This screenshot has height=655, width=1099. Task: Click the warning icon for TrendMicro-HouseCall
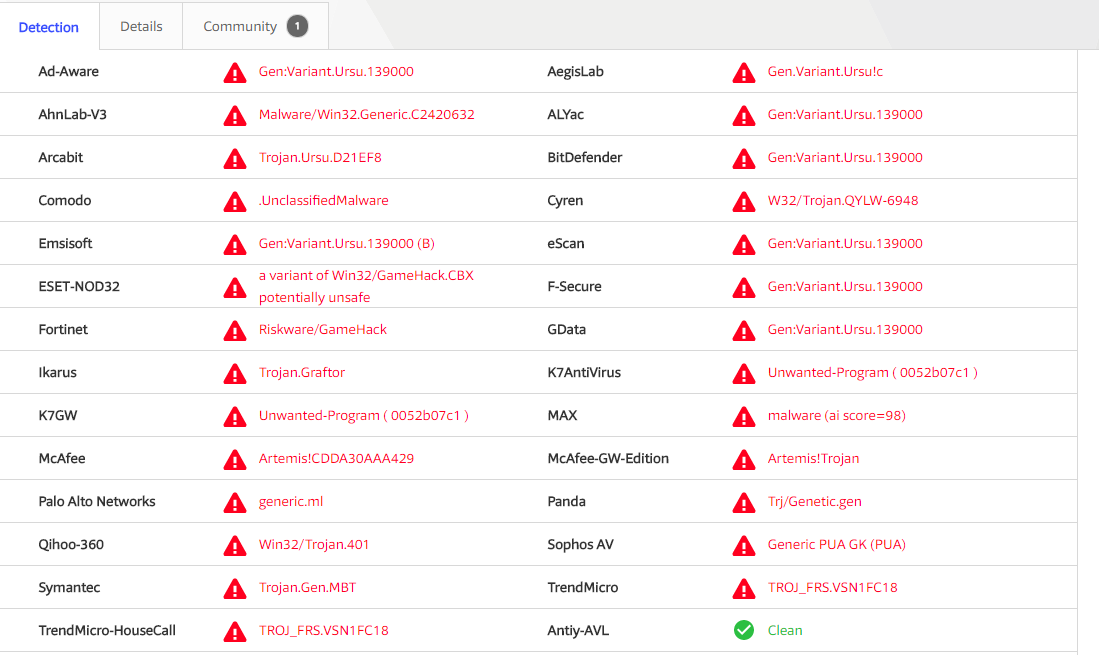(x=234, y=631)
